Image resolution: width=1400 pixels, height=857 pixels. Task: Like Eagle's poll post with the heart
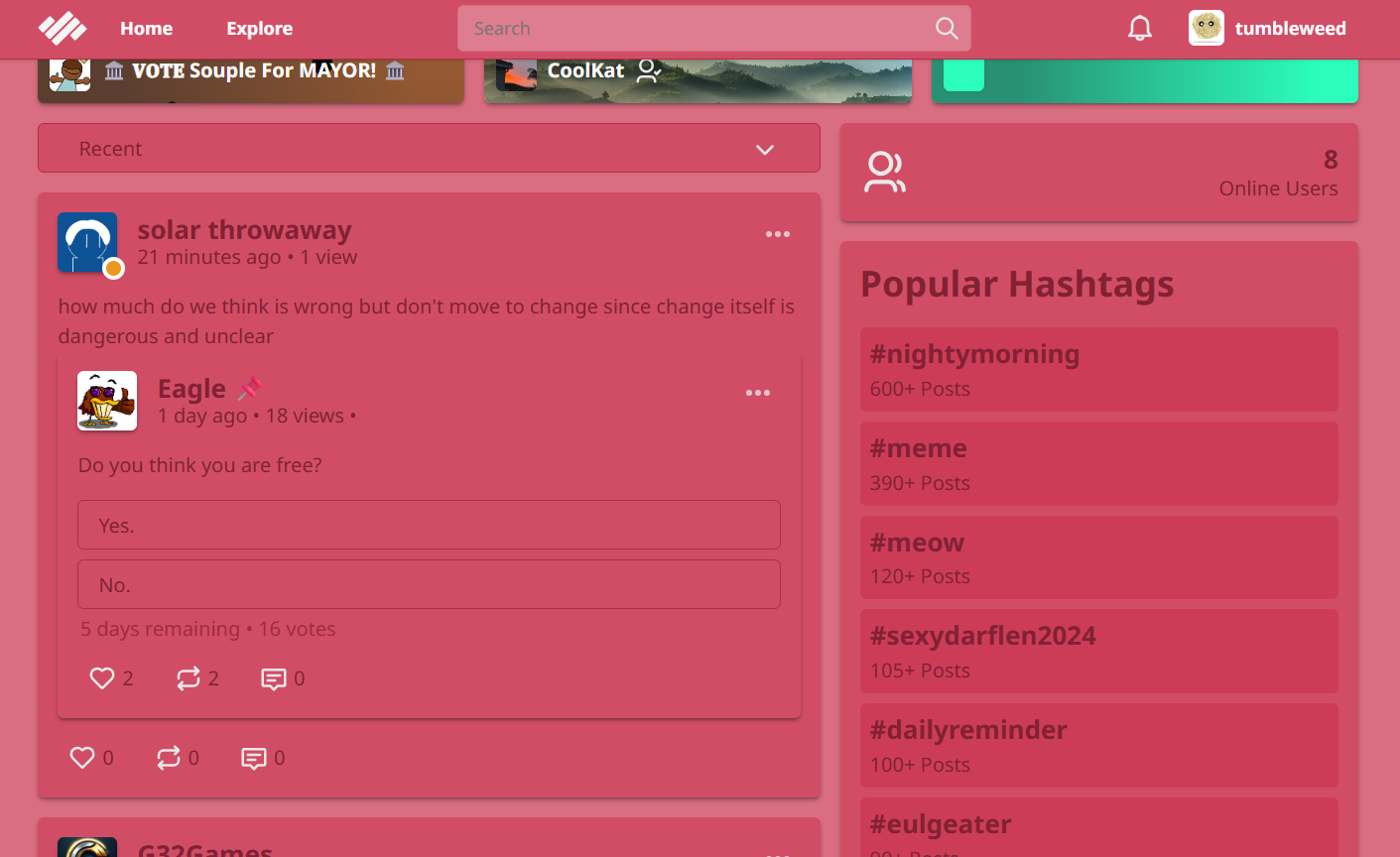(x=102, y=678)
